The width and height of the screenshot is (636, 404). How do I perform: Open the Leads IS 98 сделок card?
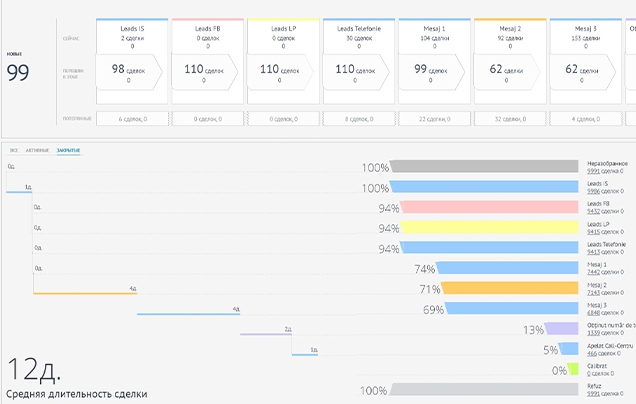[x=132, y=72]
